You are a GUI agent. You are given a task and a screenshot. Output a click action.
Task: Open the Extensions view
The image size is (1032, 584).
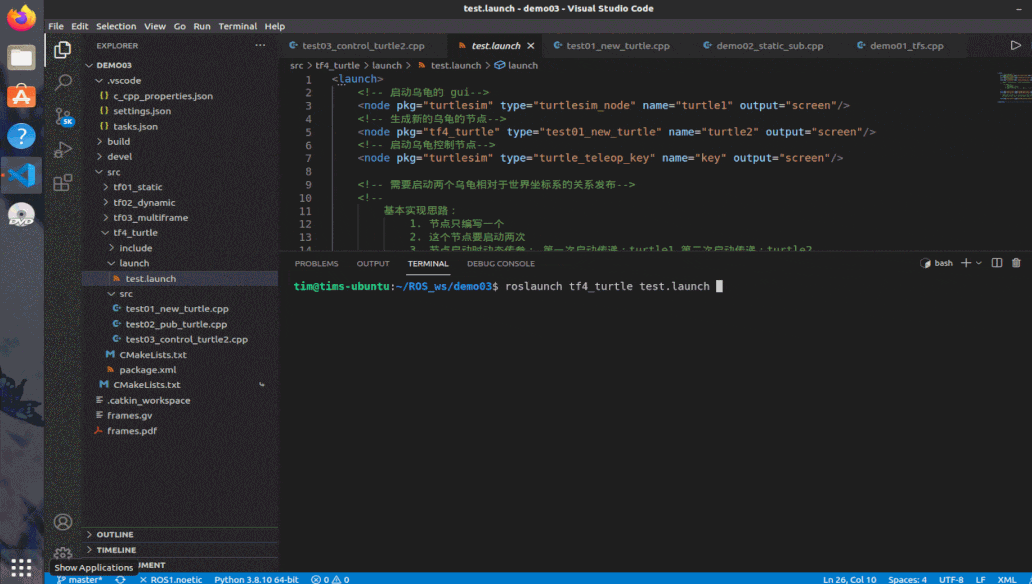point(63,182)
